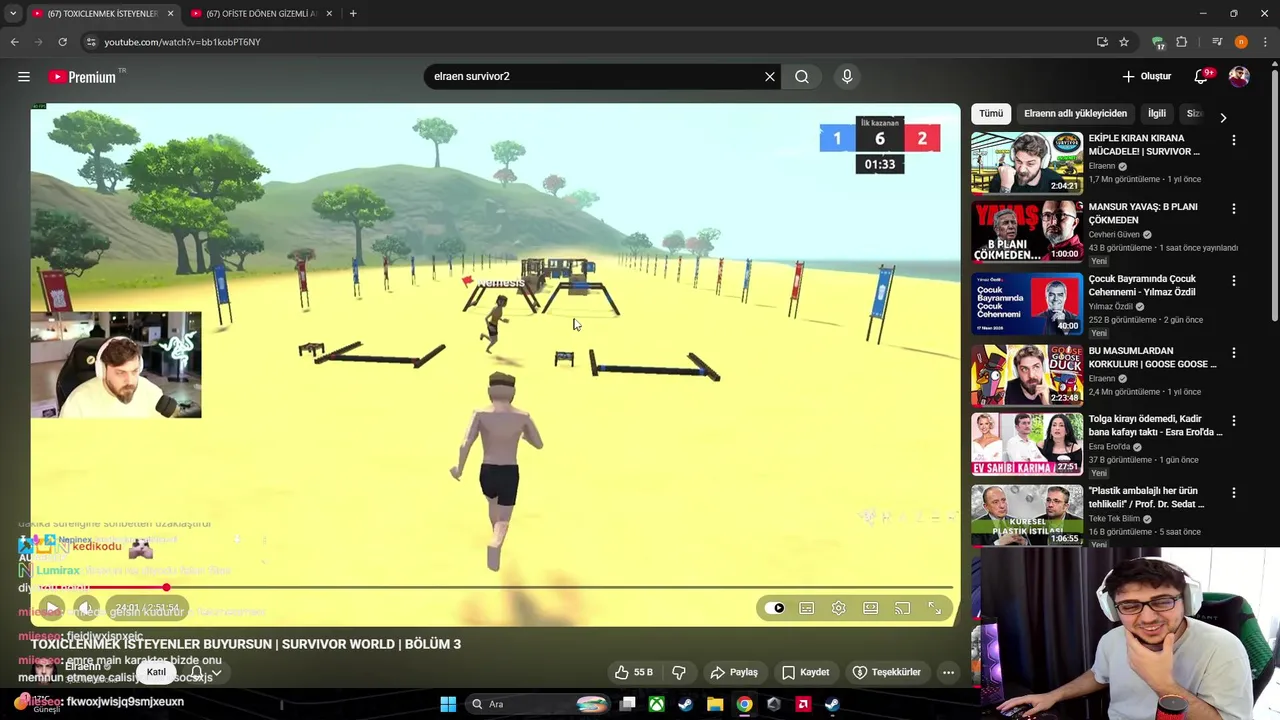This screenshot has width=1280, height=720.
Task: Start voice search with the microphone
Action: tap(847, 76)
